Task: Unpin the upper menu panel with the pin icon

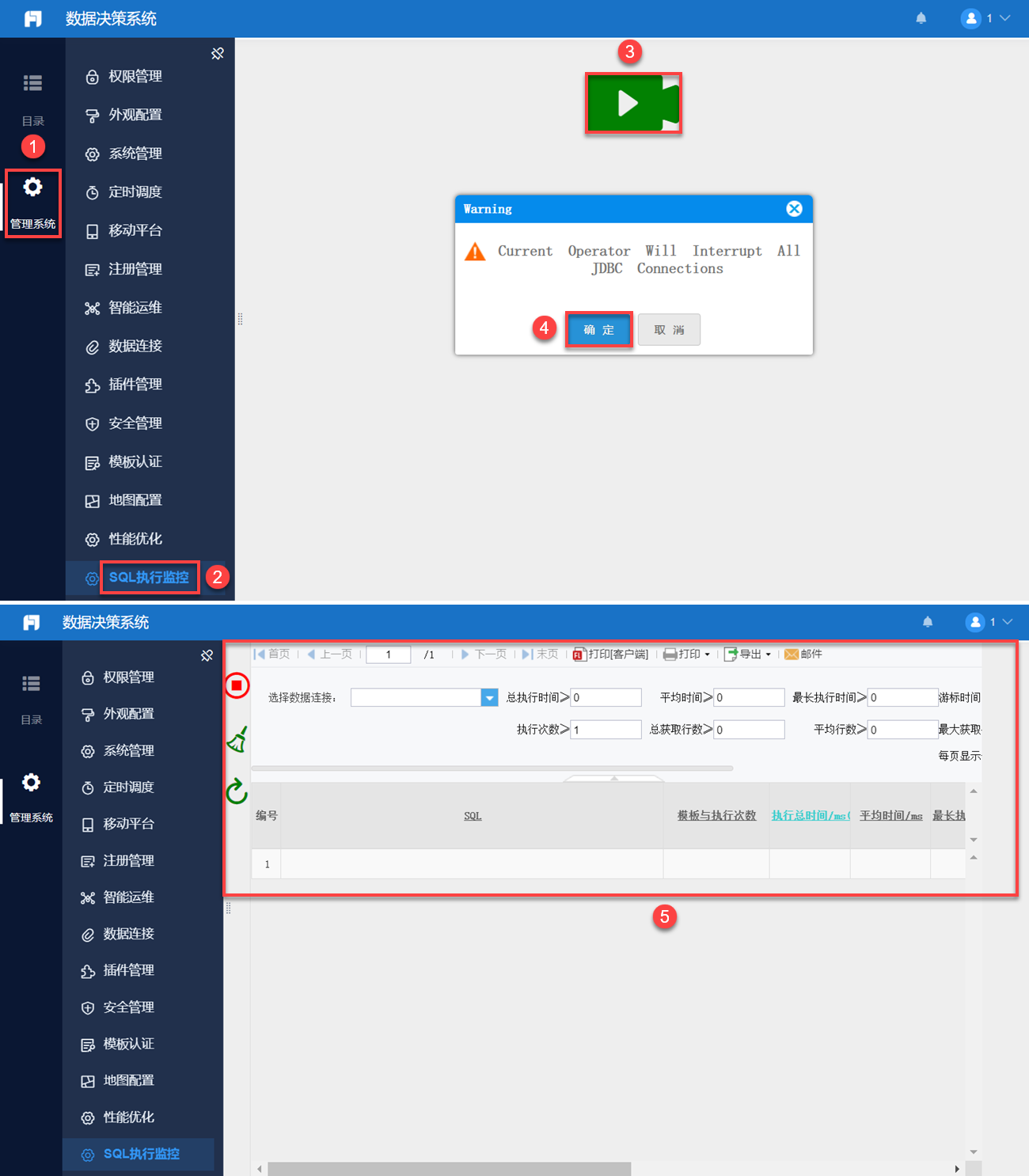Action: pos(218,53)
